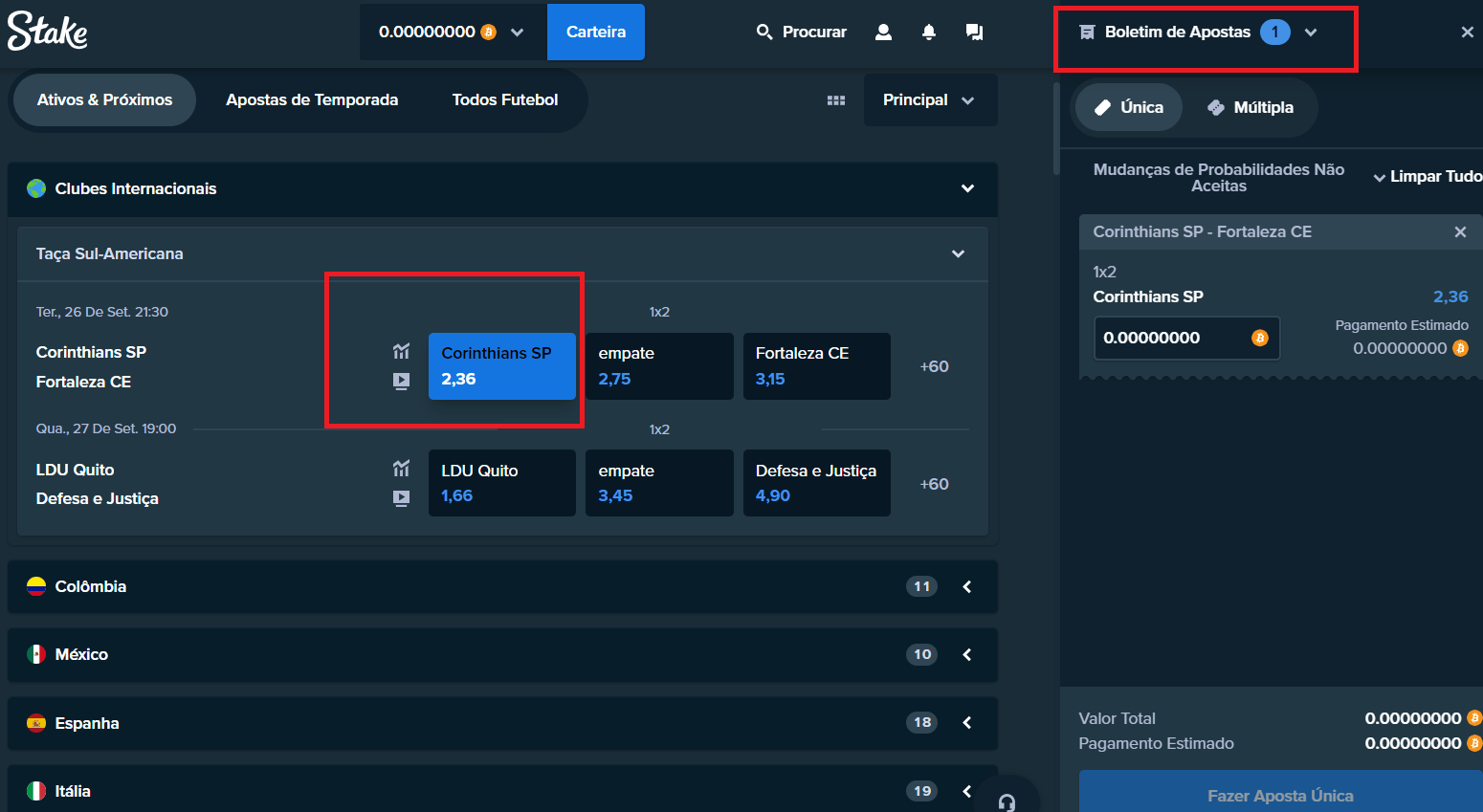Click the Colômbia flag icon
This screenshot has height=812, width=1483.
tap(36, 586)
